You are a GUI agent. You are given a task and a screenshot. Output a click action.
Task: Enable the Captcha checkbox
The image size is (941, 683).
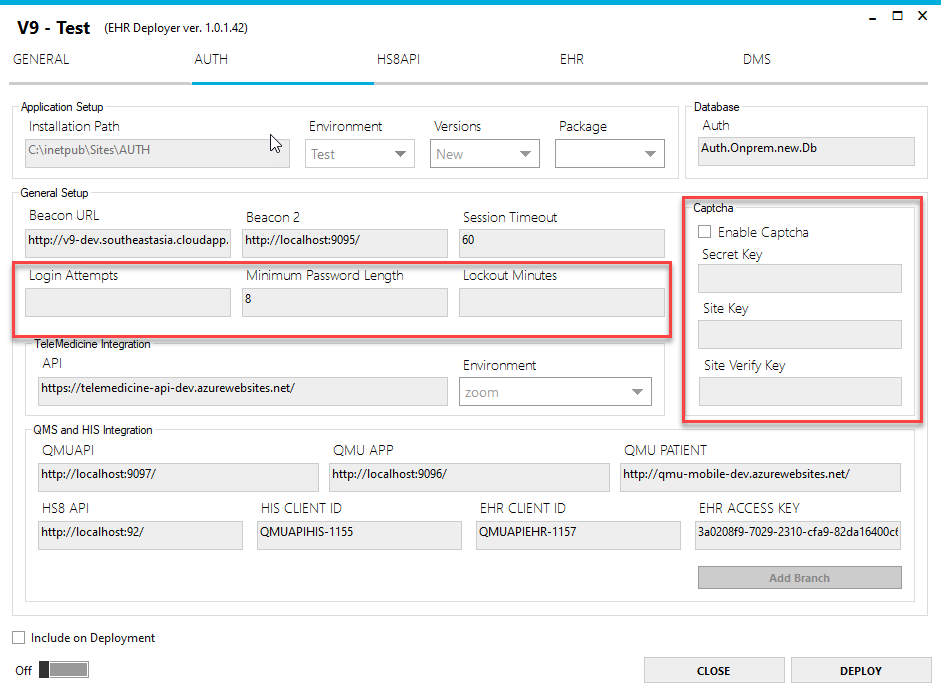pyautogui.click(x=707, y=232)
